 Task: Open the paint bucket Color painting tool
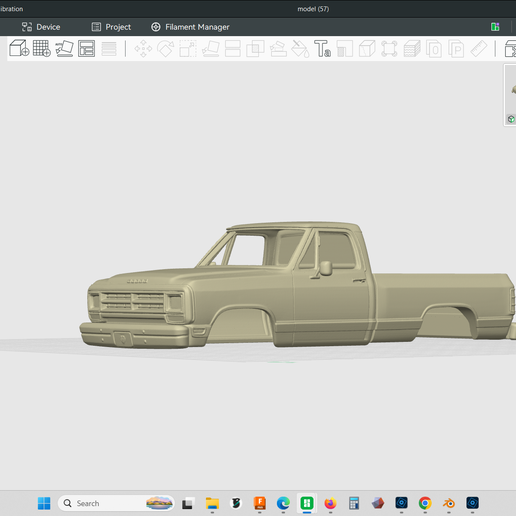[x=300, y=49]
